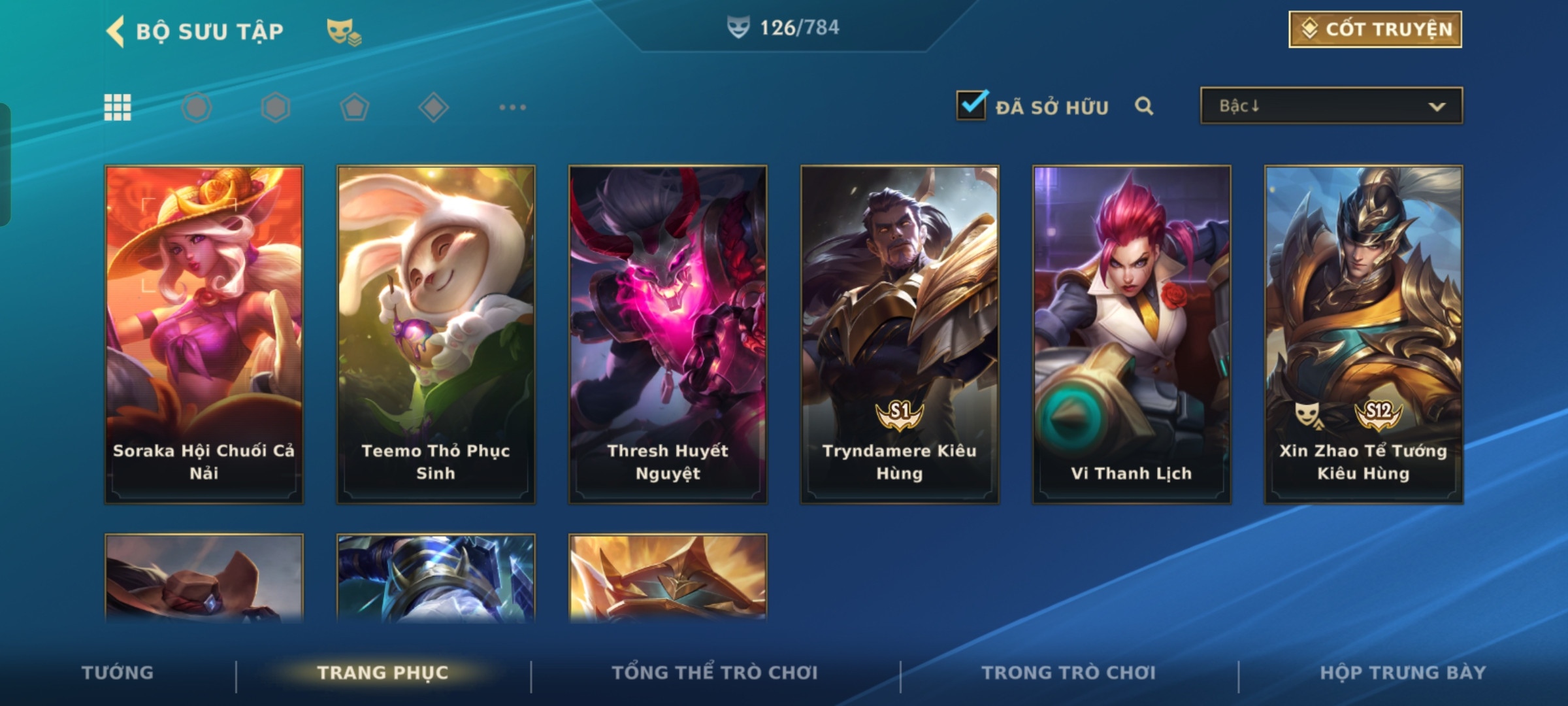Select the pentagon rarity filter

pos(355,107)
